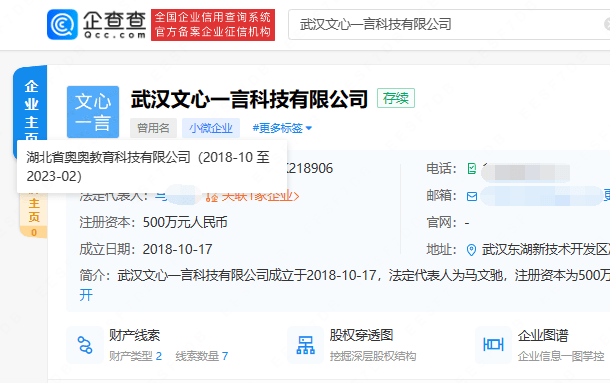Click the envelope icon next to 邮箱

click(472, 196)
